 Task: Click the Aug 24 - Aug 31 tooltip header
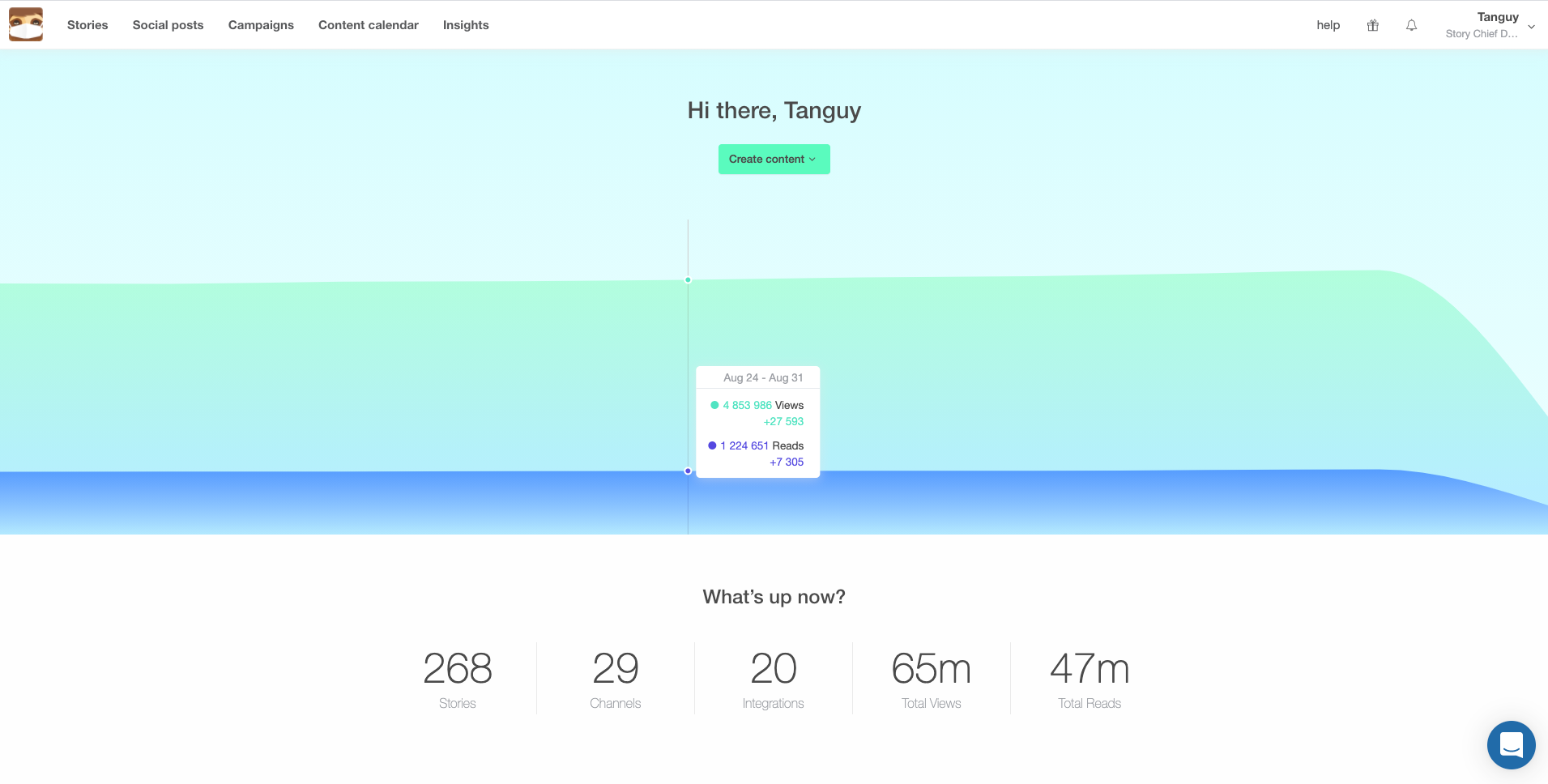[762, 377]
